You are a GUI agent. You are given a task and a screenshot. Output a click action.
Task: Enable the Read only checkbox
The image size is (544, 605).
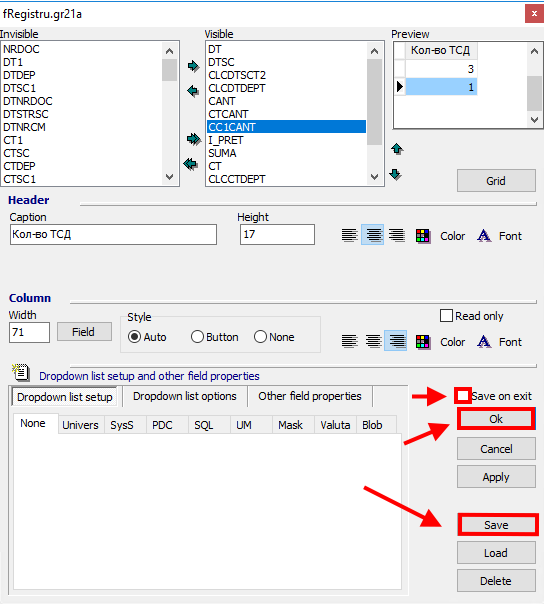click(x=446, y=316)
